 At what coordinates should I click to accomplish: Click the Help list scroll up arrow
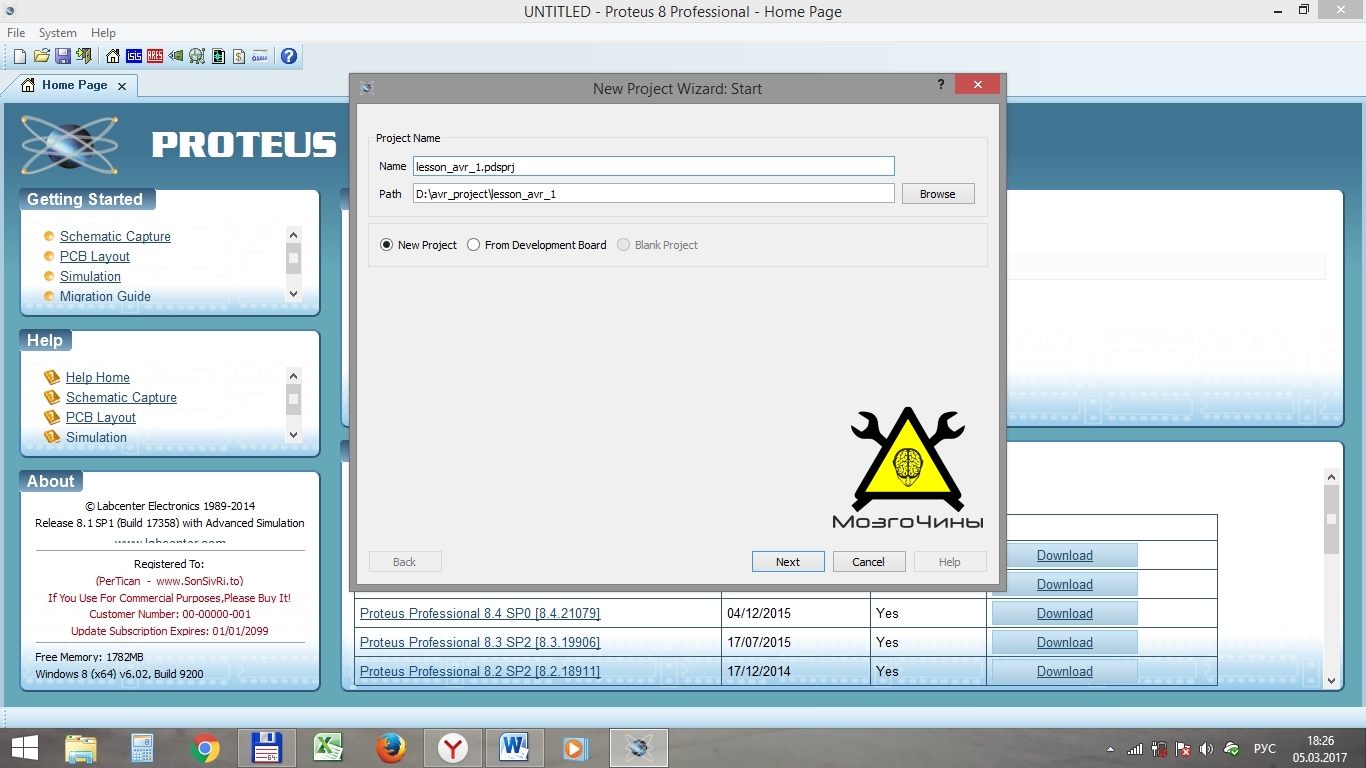(x=293, y=376)
